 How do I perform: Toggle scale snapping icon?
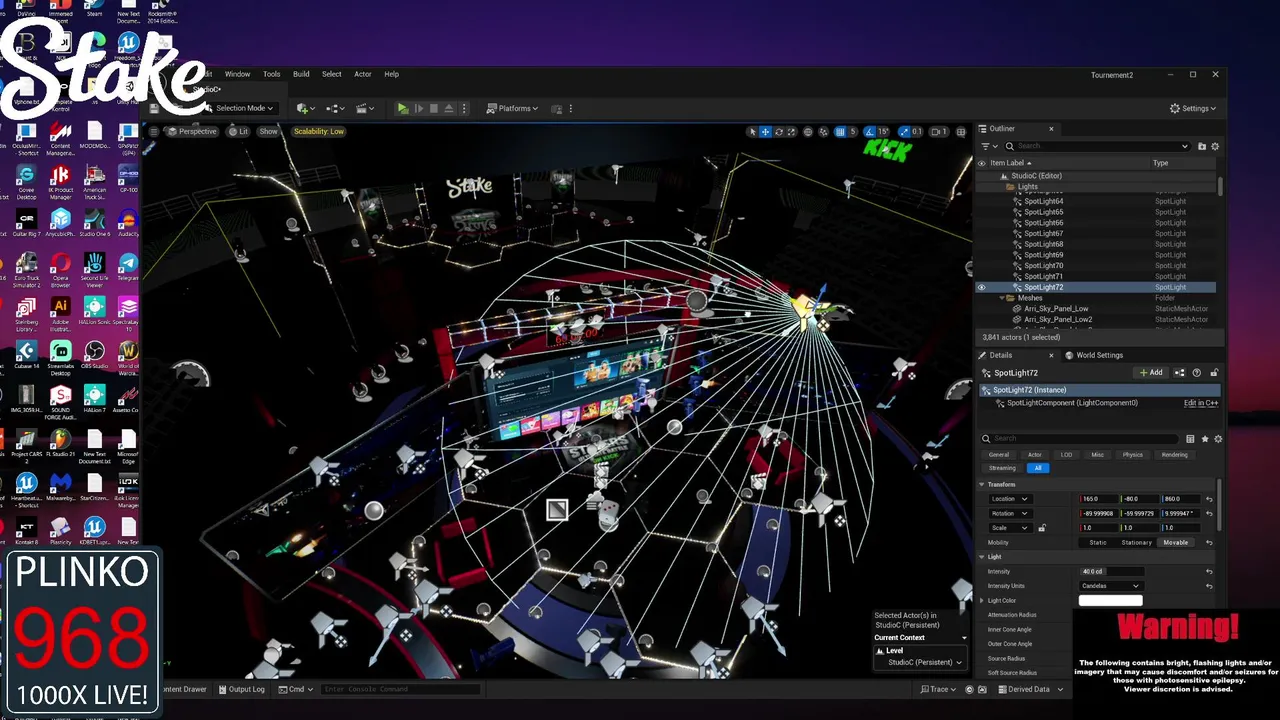[904, 132]
